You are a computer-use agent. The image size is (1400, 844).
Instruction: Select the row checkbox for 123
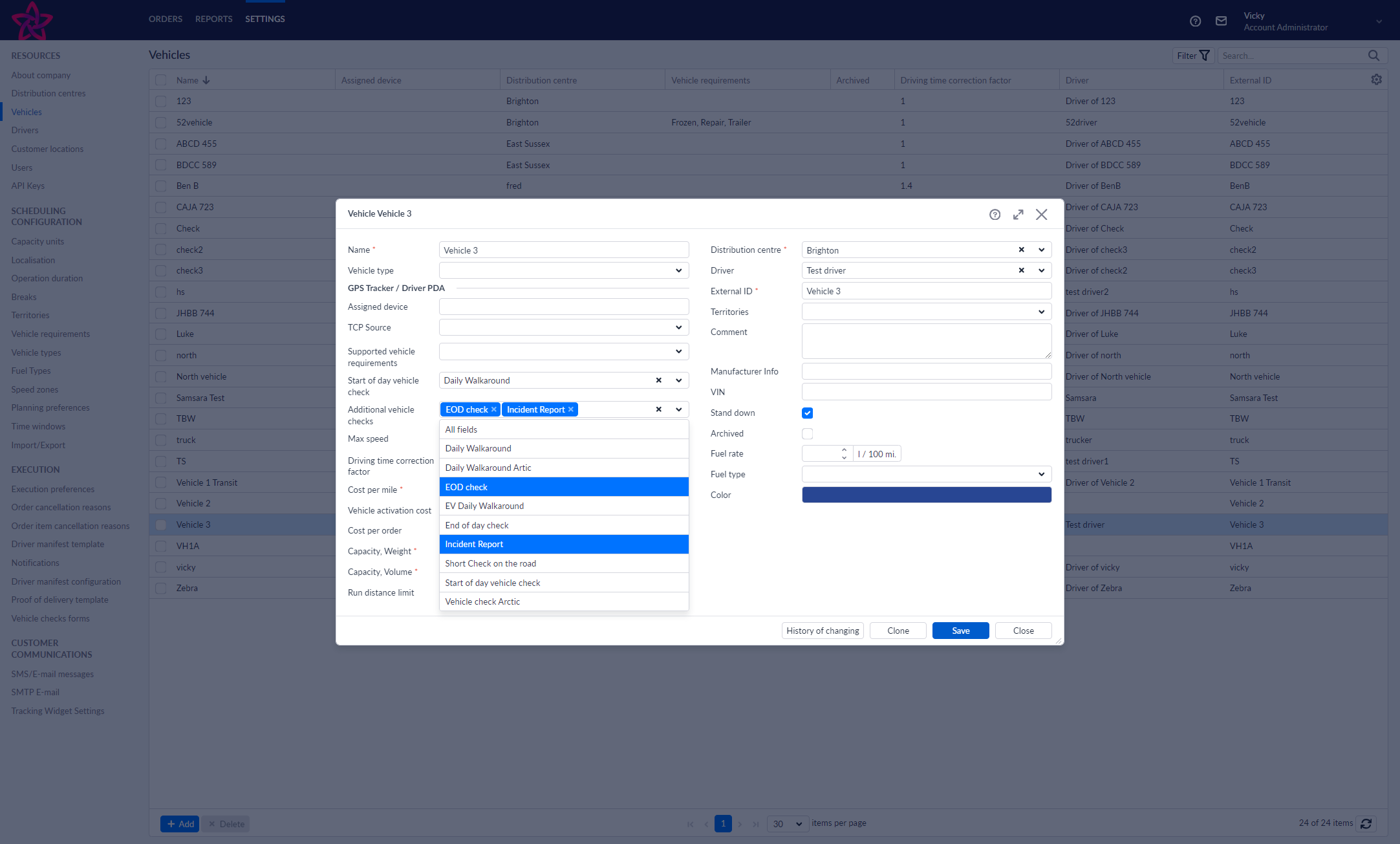tap(161, 101)
